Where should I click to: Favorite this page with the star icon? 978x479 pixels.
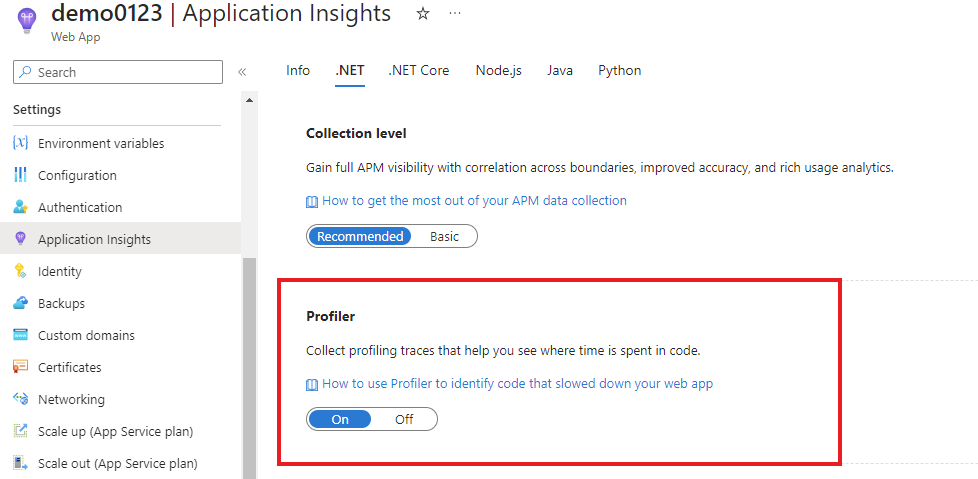[x=423, y=14]
